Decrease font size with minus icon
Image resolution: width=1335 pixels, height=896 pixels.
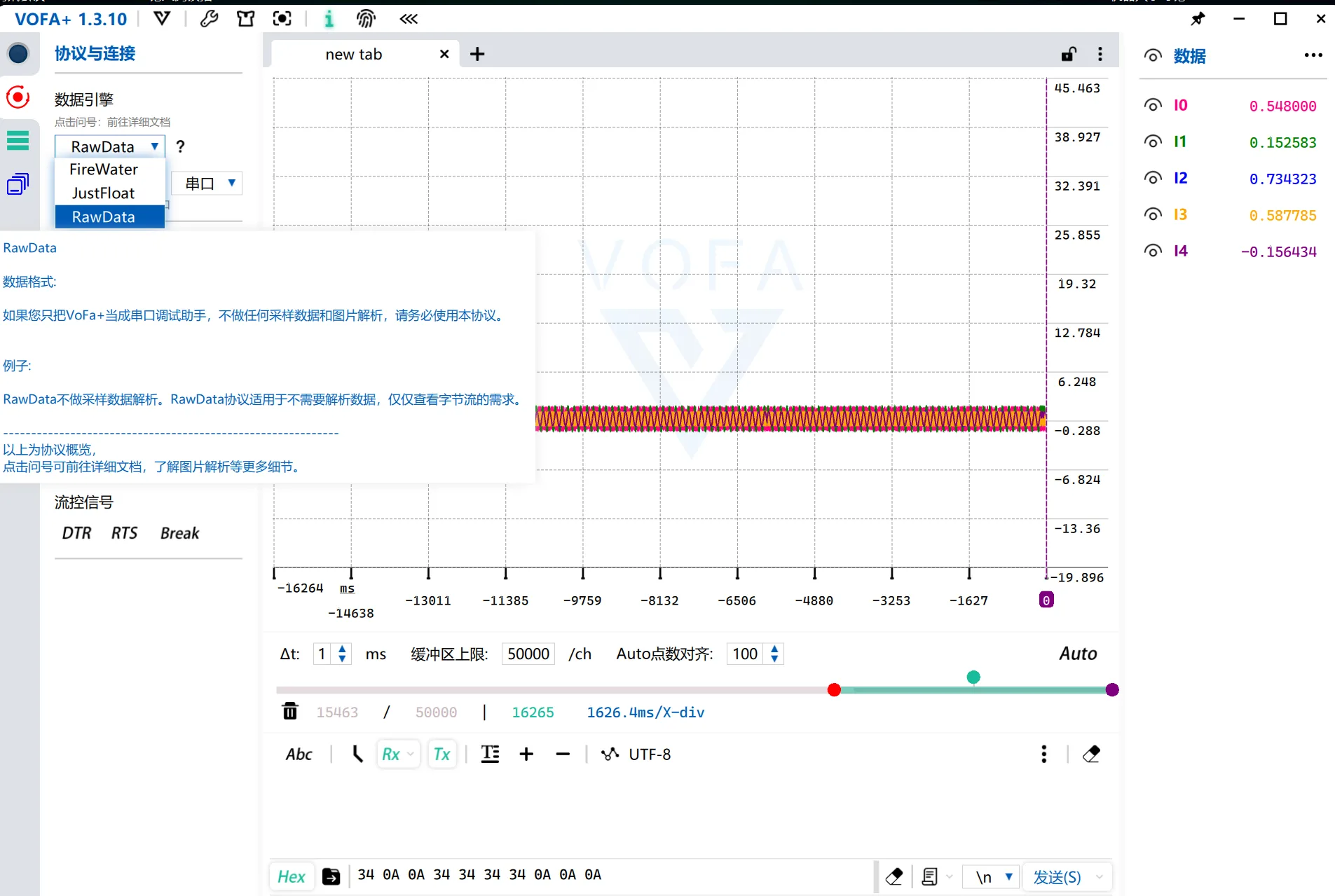click(x=562, y=754)
